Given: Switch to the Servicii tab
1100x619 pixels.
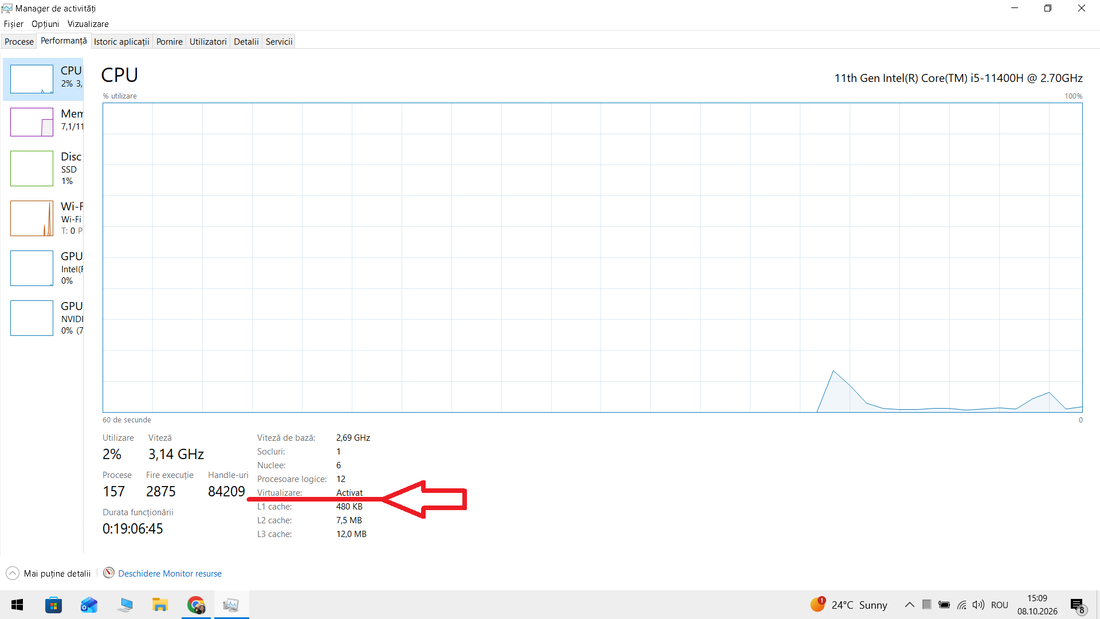Looking at the screenshot, I should click(x=279, y=41).
